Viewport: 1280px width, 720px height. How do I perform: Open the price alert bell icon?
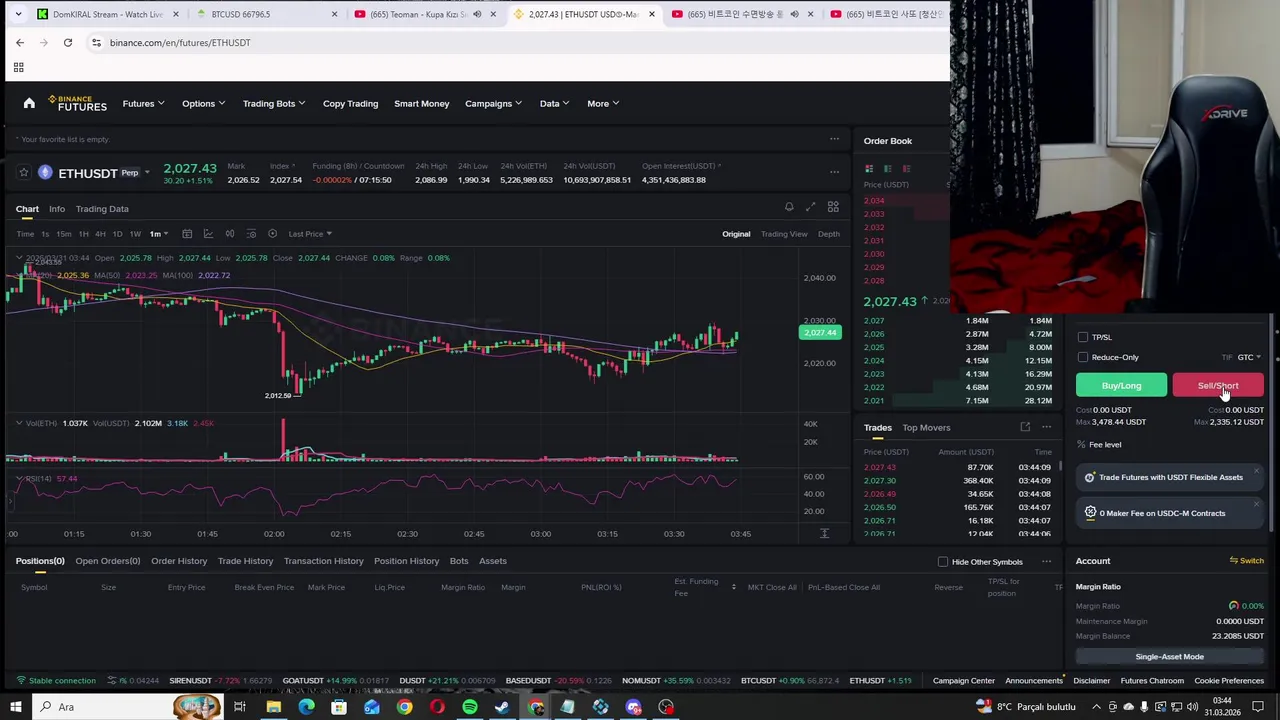click(789, 207)
